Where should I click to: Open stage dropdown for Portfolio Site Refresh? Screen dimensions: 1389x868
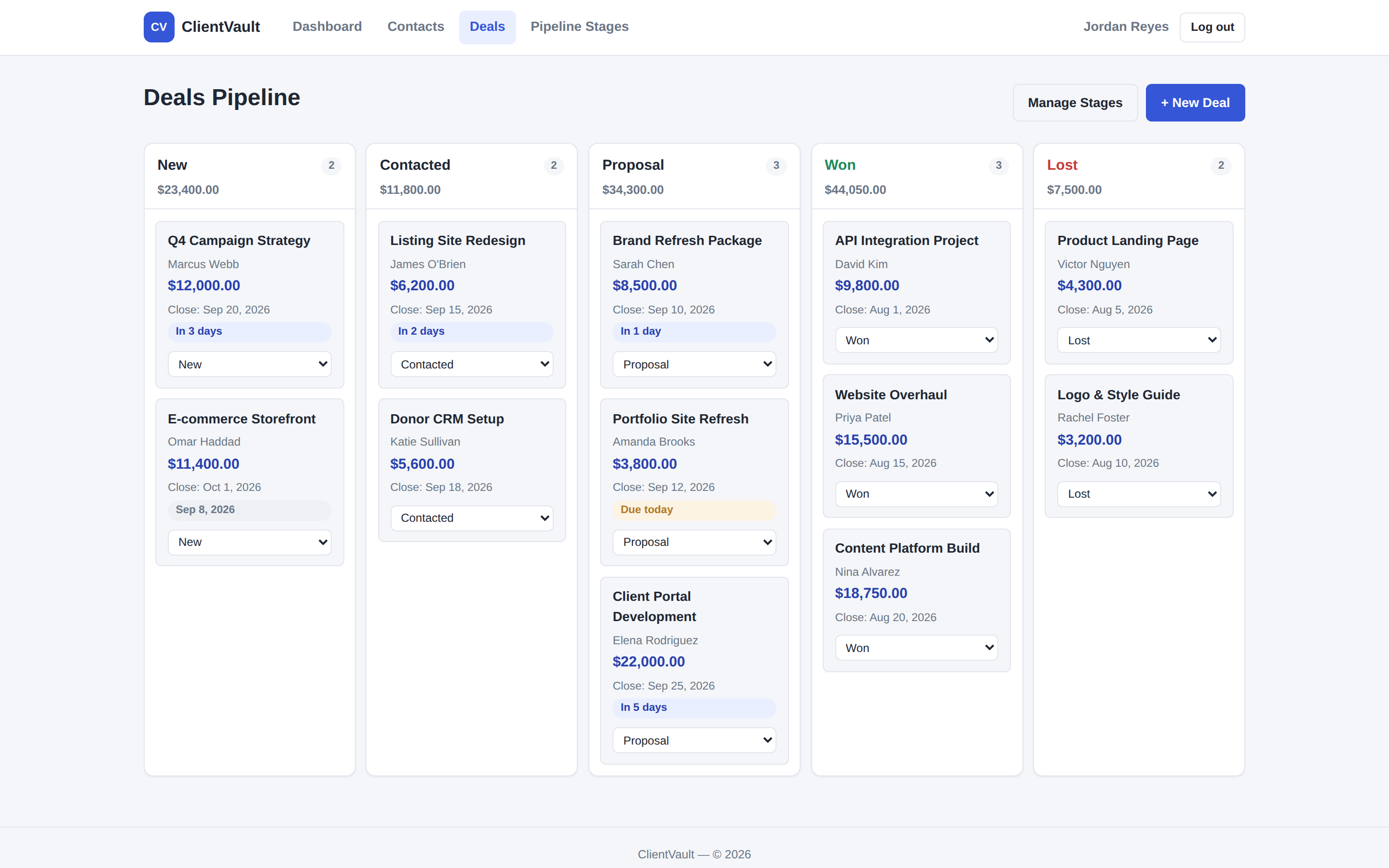pos(694,542)
